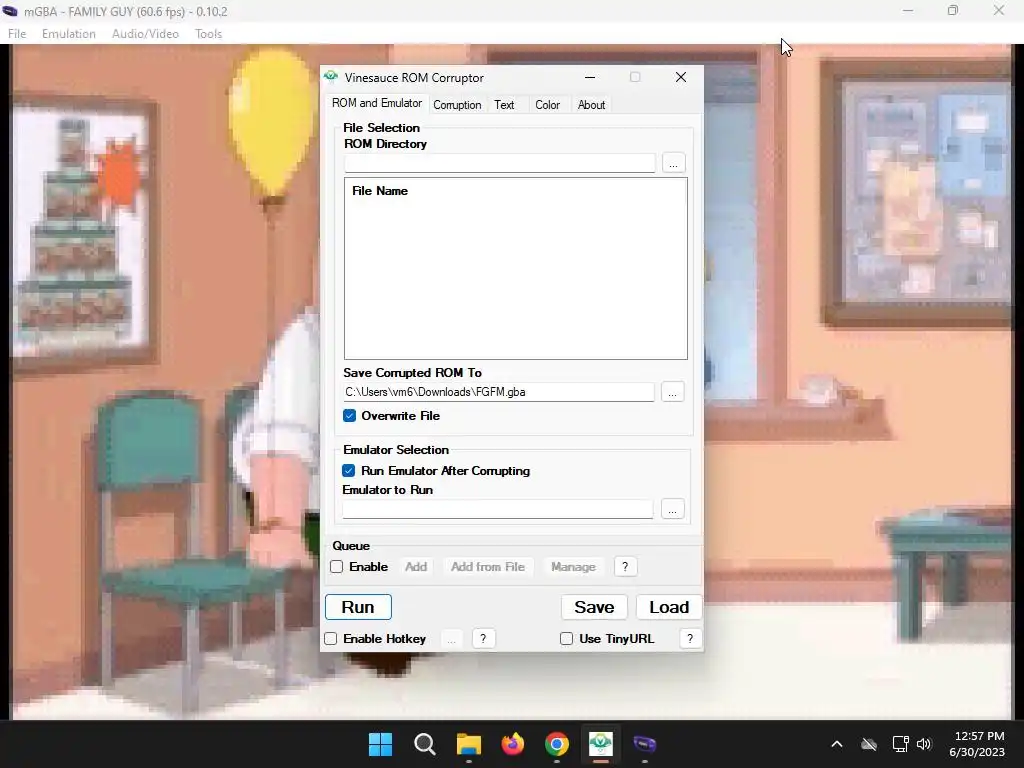Show hidden system tray icons
Image resolution: width=1024 pixels, height=768 pixels.
pos(837,744)
